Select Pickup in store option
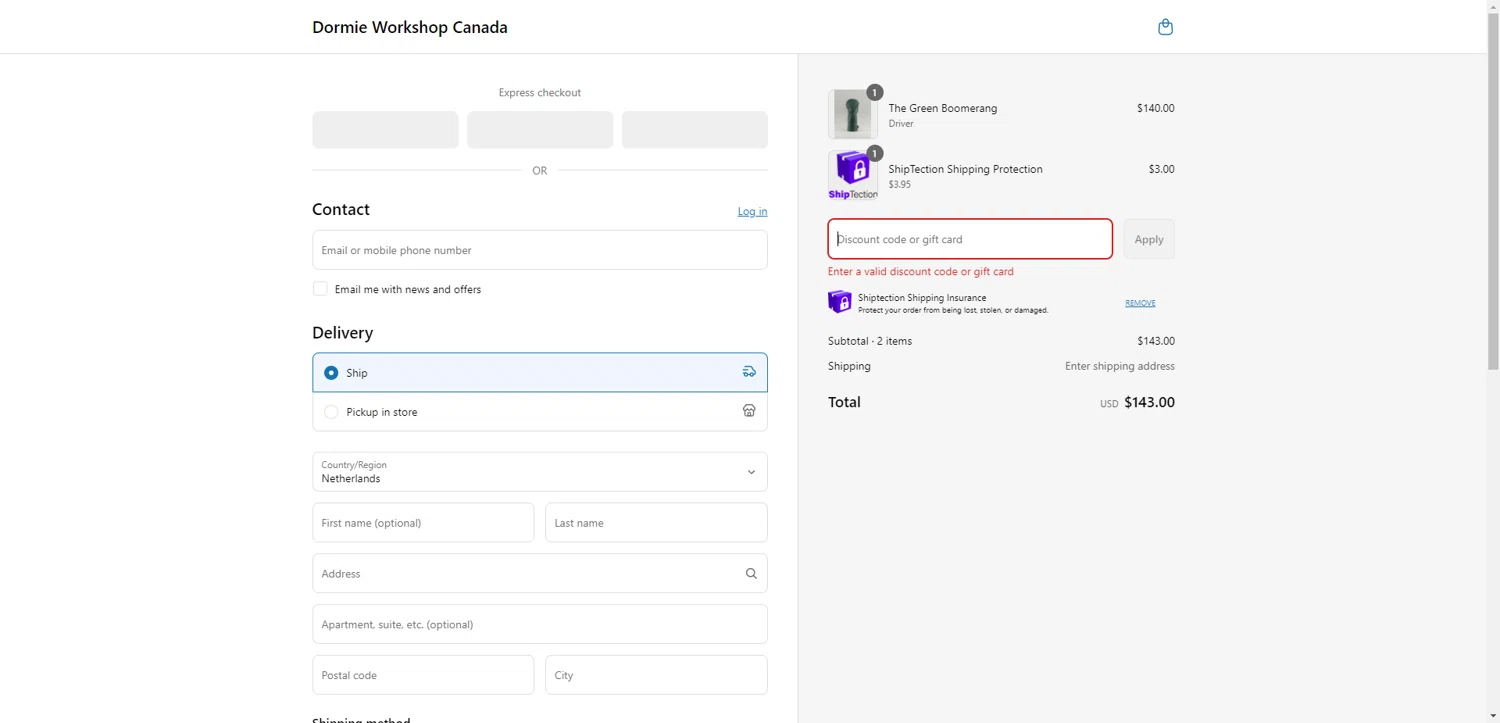 [540, 411]
